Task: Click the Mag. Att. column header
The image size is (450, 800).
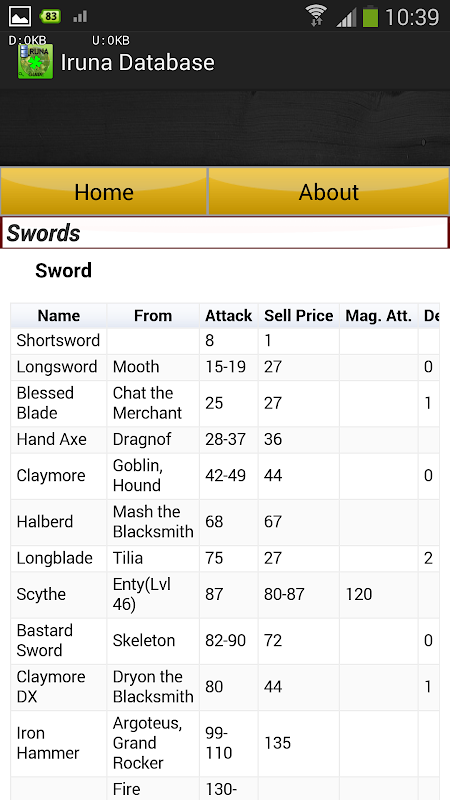Action: coord(379,316)
